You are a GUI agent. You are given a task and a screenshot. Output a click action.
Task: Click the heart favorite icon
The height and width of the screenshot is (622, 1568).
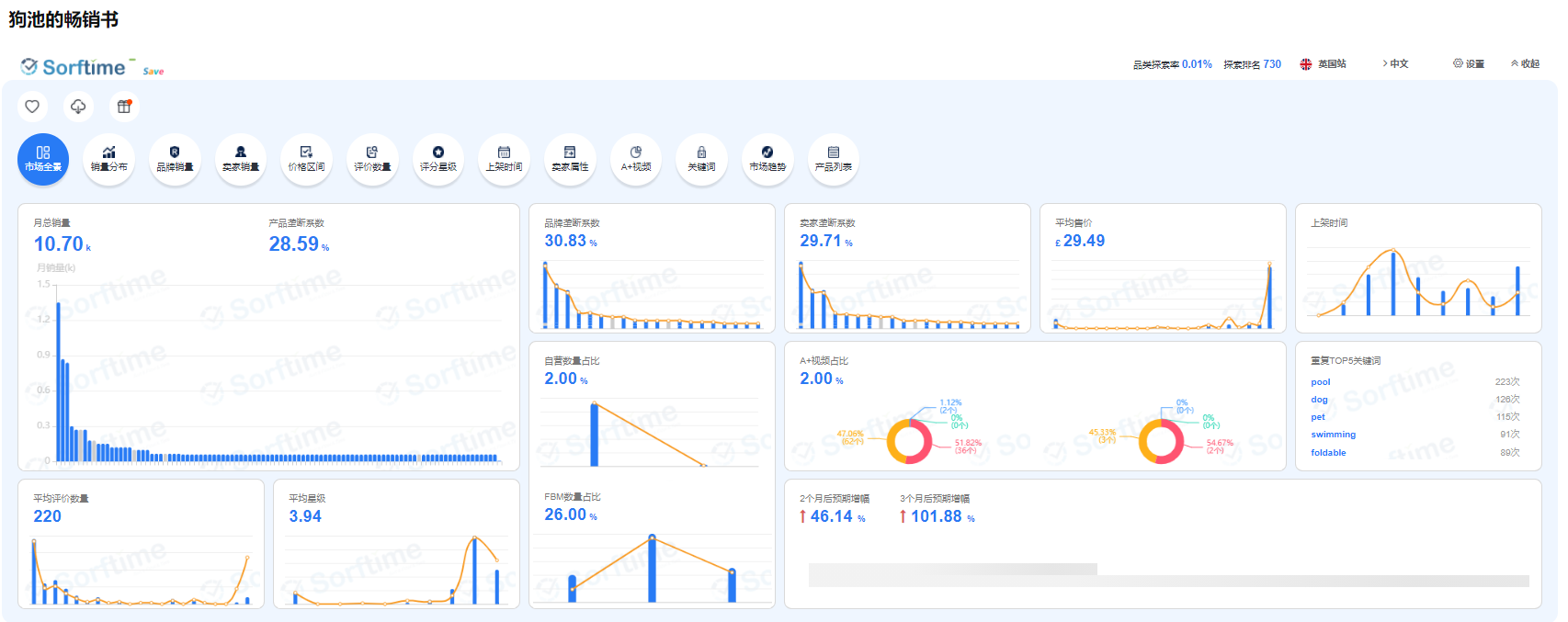point(32,107)
